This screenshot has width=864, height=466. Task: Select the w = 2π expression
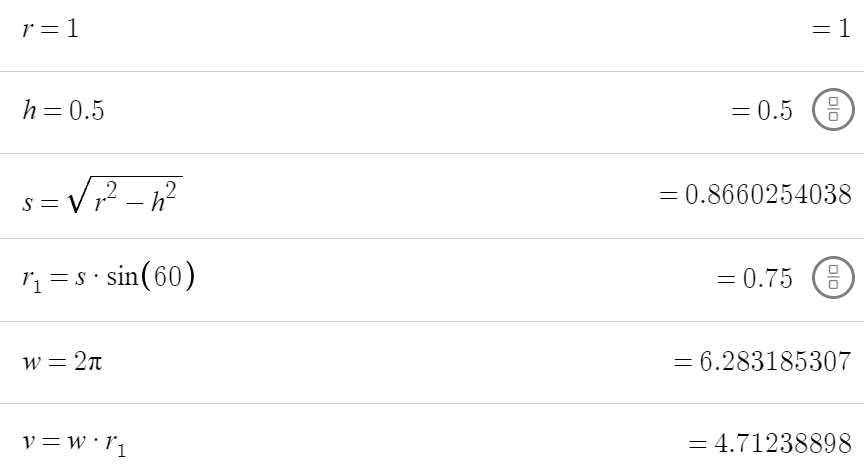coord(61,360)
